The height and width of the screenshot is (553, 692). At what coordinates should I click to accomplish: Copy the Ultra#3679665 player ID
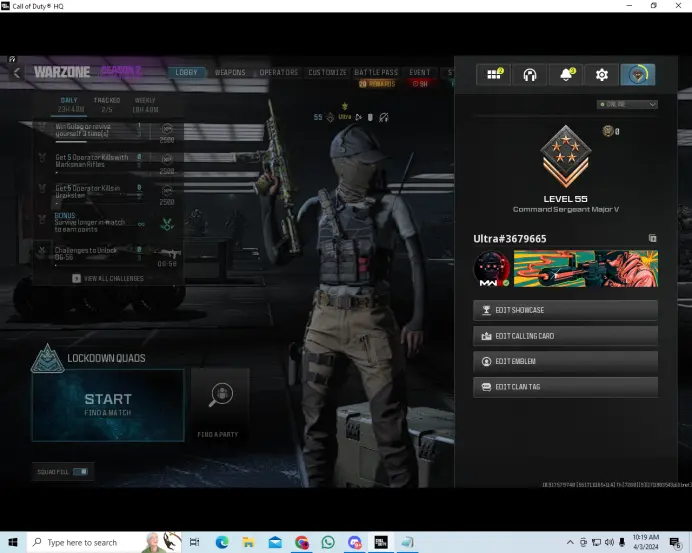click(x=652, y=239)
